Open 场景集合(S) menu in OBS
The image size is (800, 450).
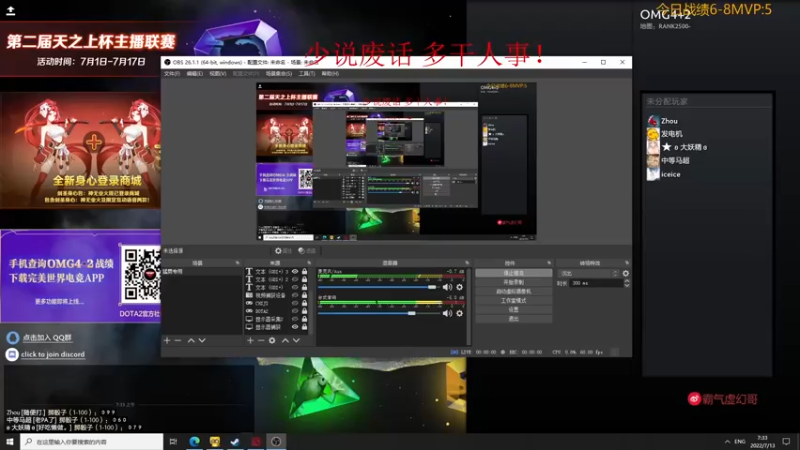click(279, 73)
